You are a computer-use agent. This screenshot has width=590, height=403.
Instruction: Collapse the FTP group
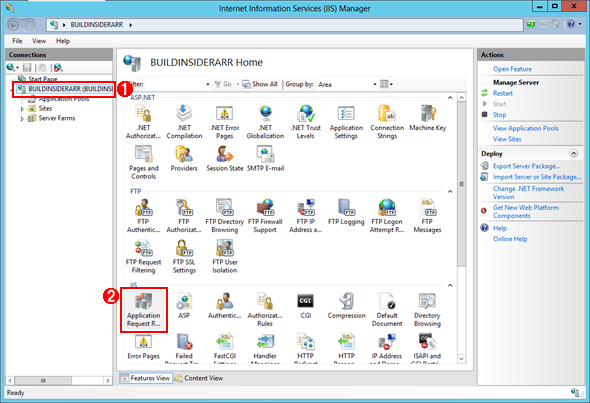450,192
